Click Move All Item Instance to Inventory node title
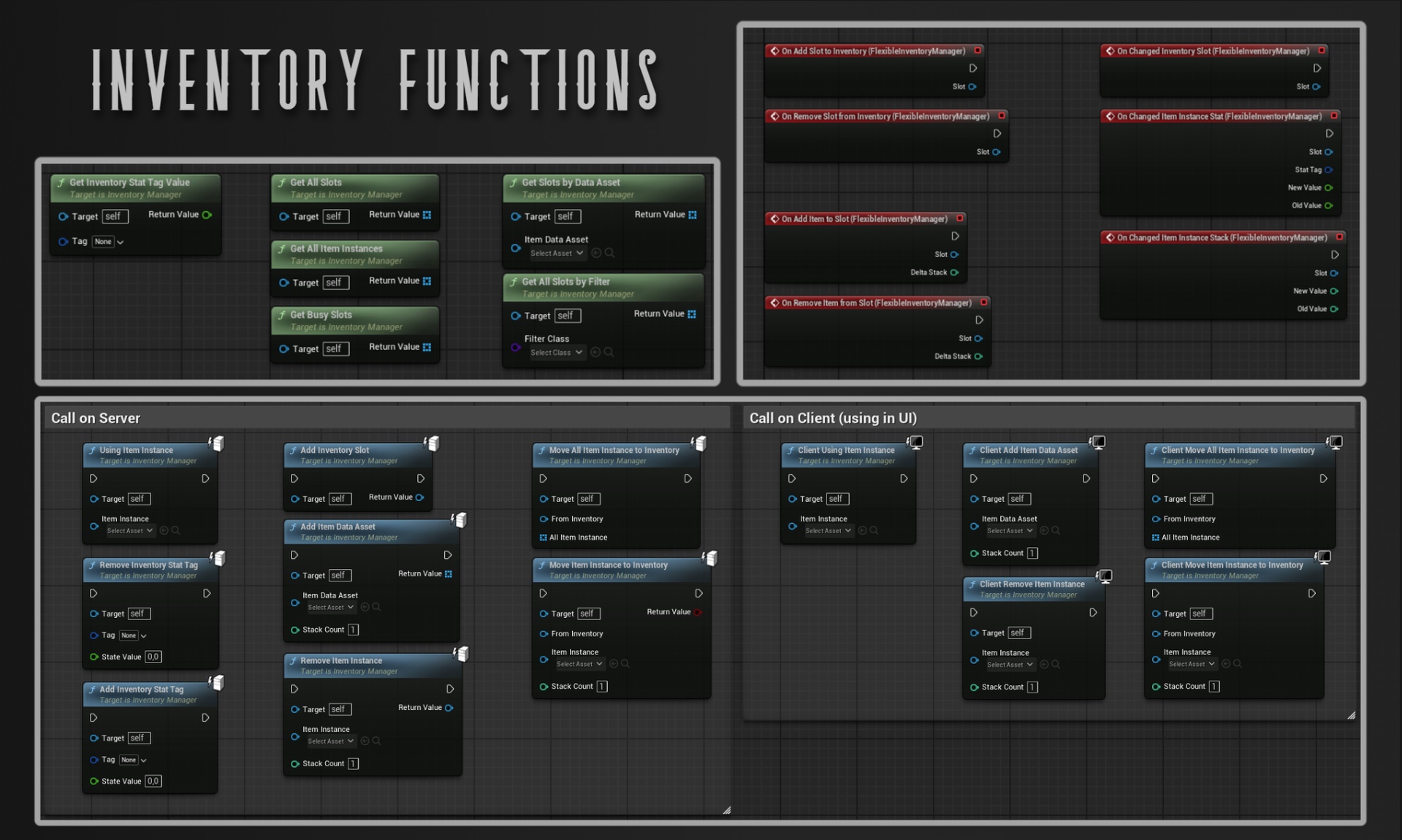 (614, 450)
